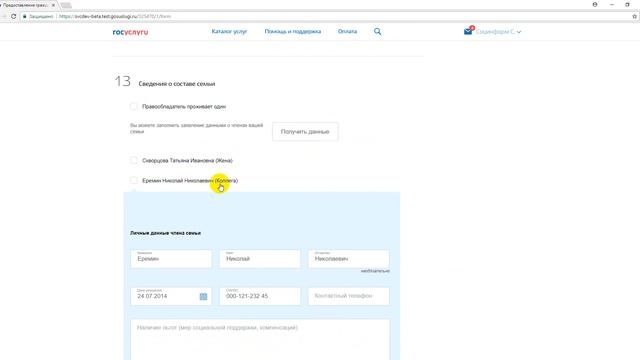Open the calendar date picker
Image resolution: width=640 pixels, height=360 pixels.
[203, 296]
